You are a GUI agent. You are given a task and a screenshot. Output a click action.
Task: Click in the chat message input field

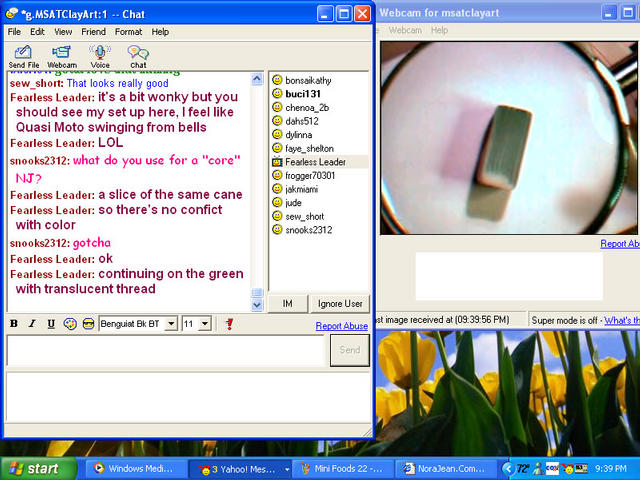(x=165, y=350)
